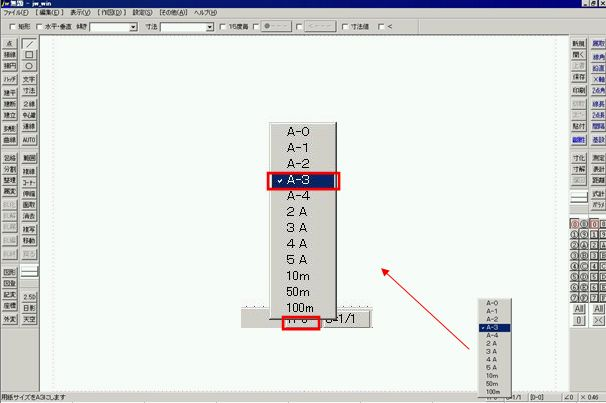Viewport: 606px width, 403px height.
Task: Enable the 矩形 checkbox
Action: pyautogui.click(x=10, y=27)
